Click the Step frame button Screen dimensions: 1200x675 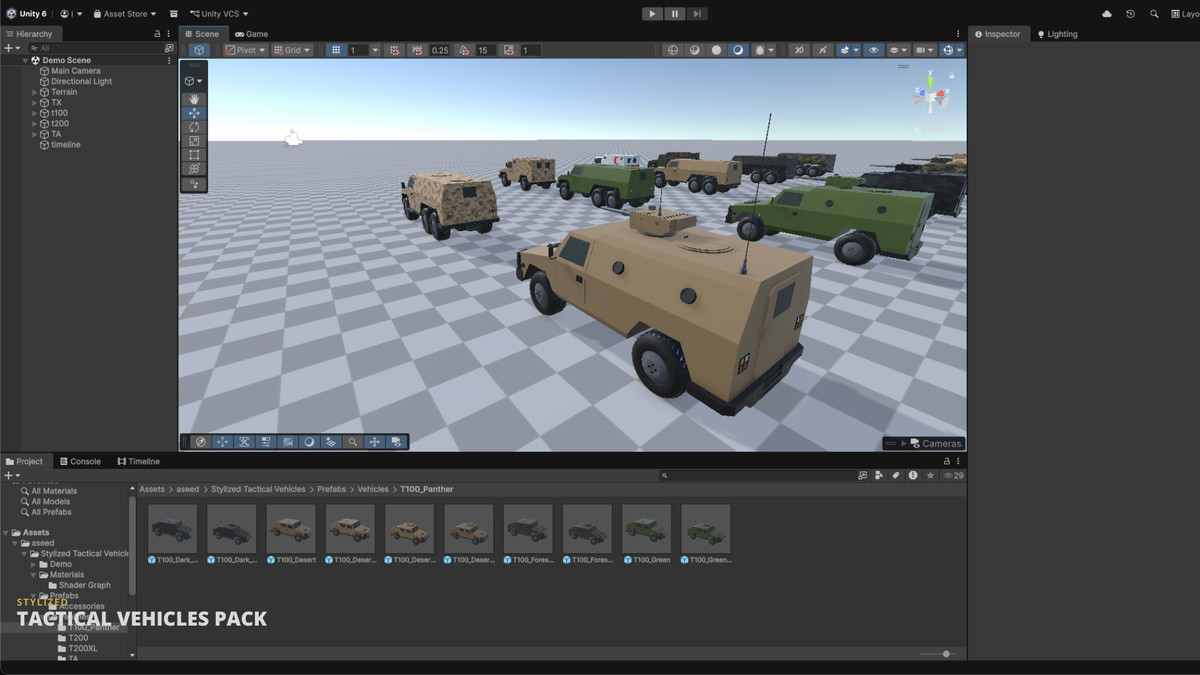698,14
